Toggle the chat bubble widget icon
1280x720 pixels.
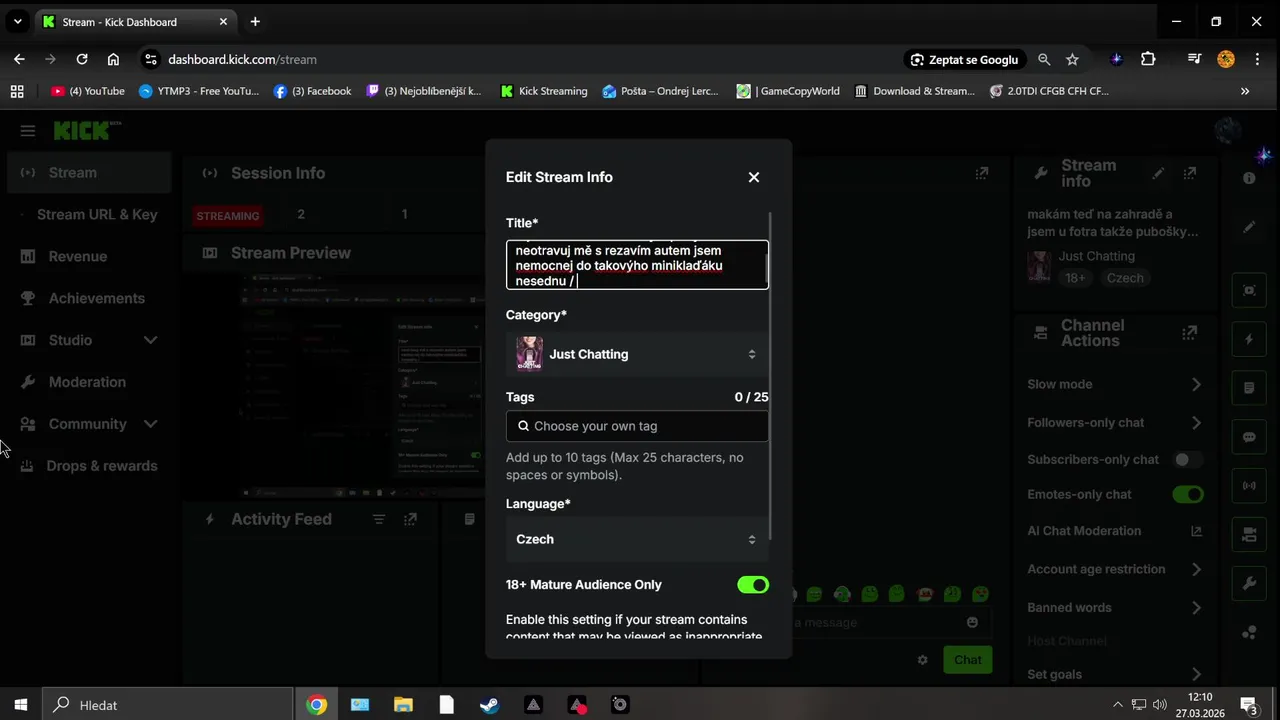click(x=1249, y=437)
